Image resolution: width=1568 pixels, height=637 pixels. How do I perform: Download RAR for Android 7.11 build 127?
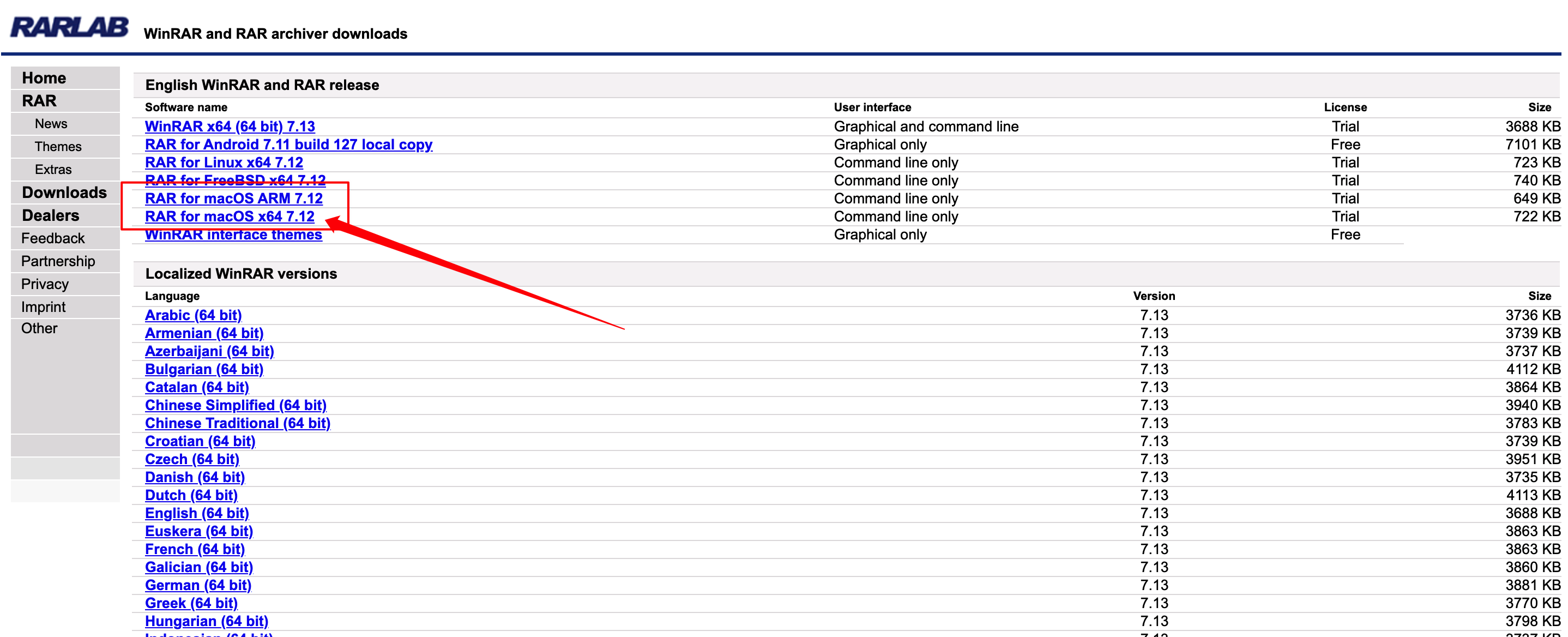tap(288, 145)
